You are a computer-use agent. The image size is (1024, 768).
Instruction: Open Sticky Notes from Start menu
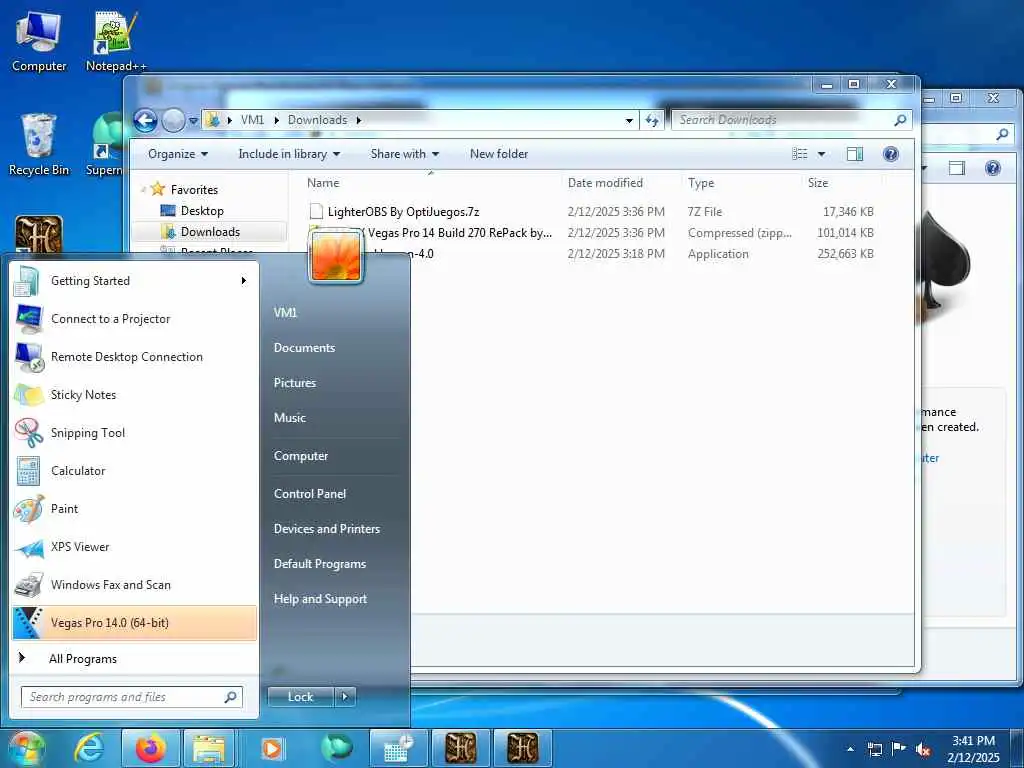click(135, 395)
